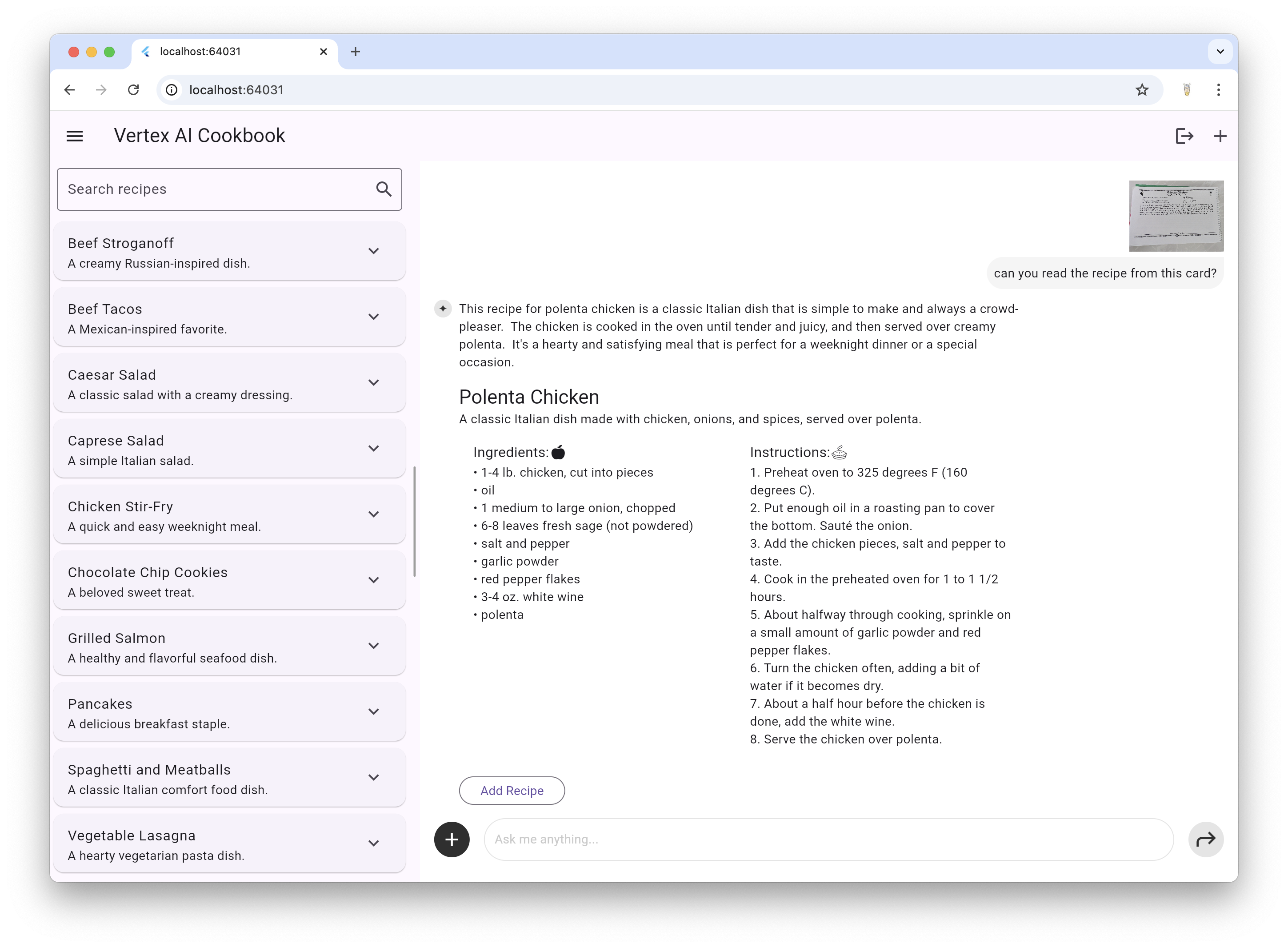Open a new browser tab
Viewport: 1288px width, 948px height.
(356, 52)
